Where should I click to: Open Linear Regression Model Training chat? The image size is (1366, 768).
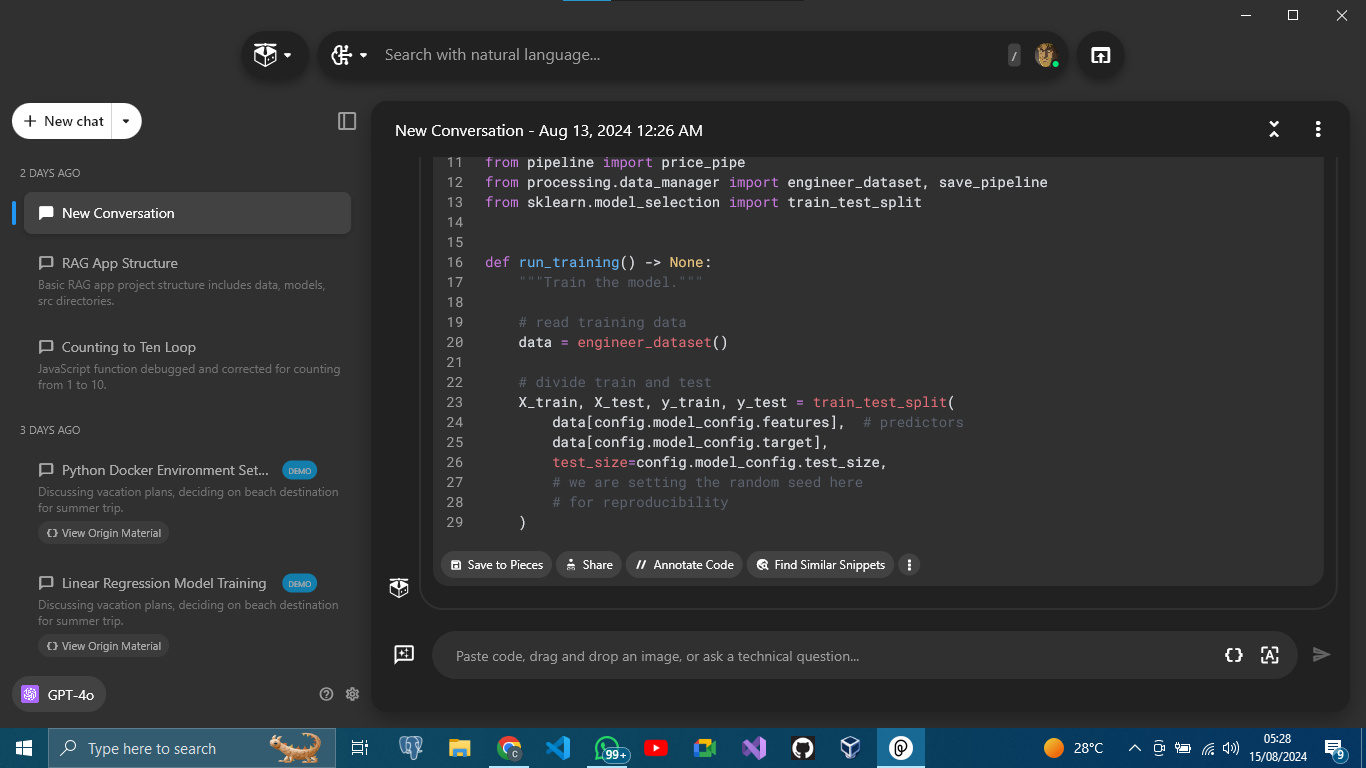[x=164, y=583]
